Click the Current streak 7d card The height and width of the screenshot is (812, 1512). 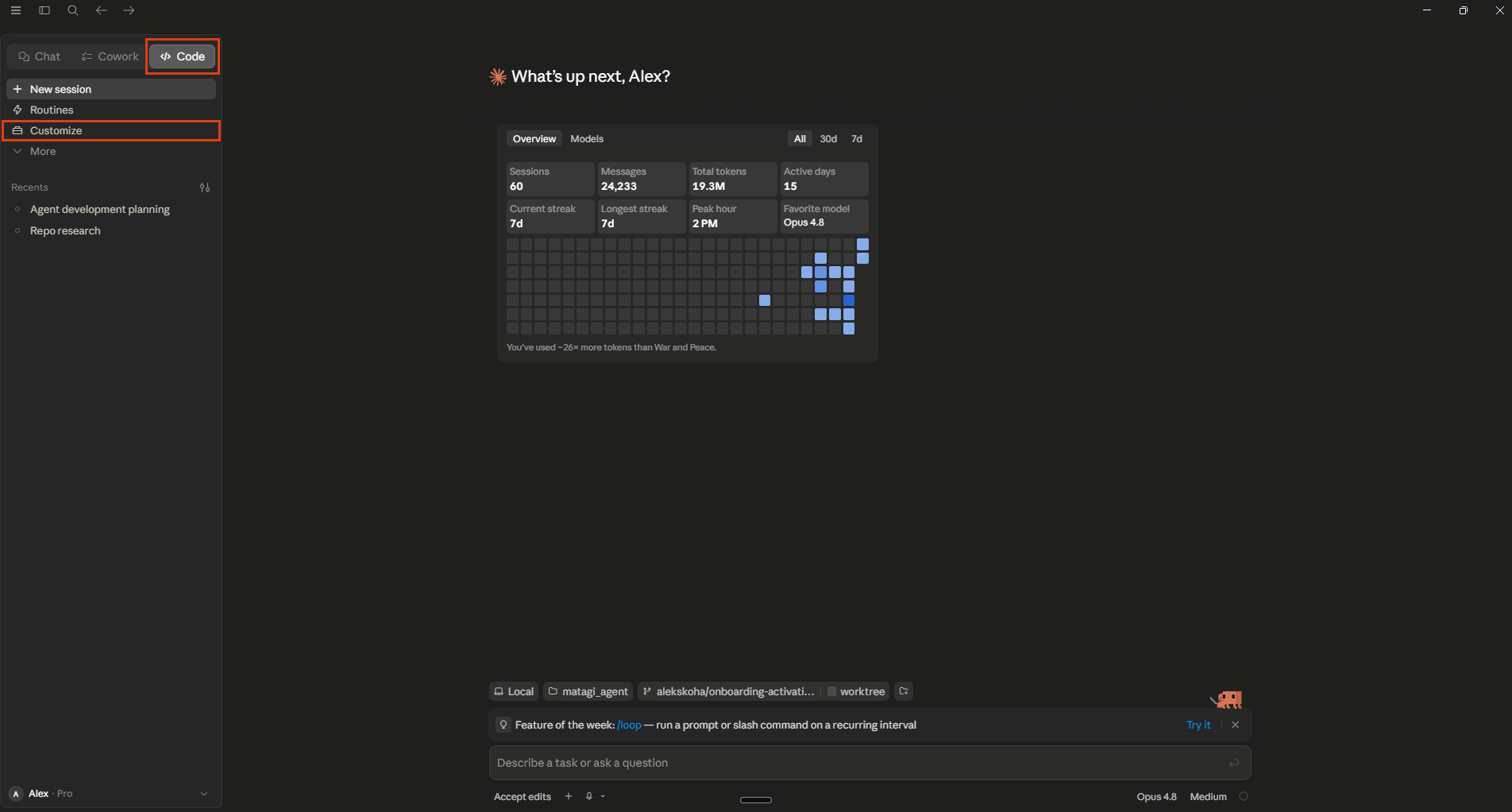[550, 216]
